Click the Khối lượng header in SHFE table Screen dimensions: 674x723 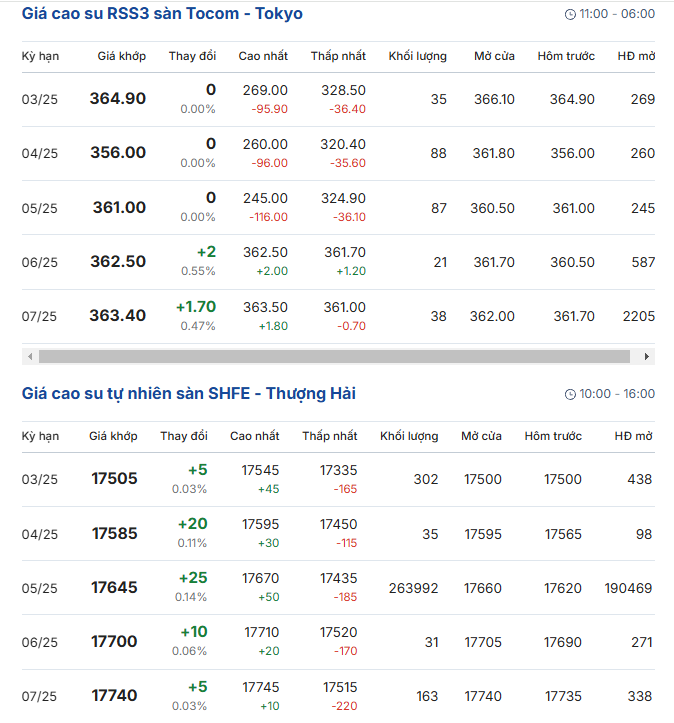tap(409, 436)
